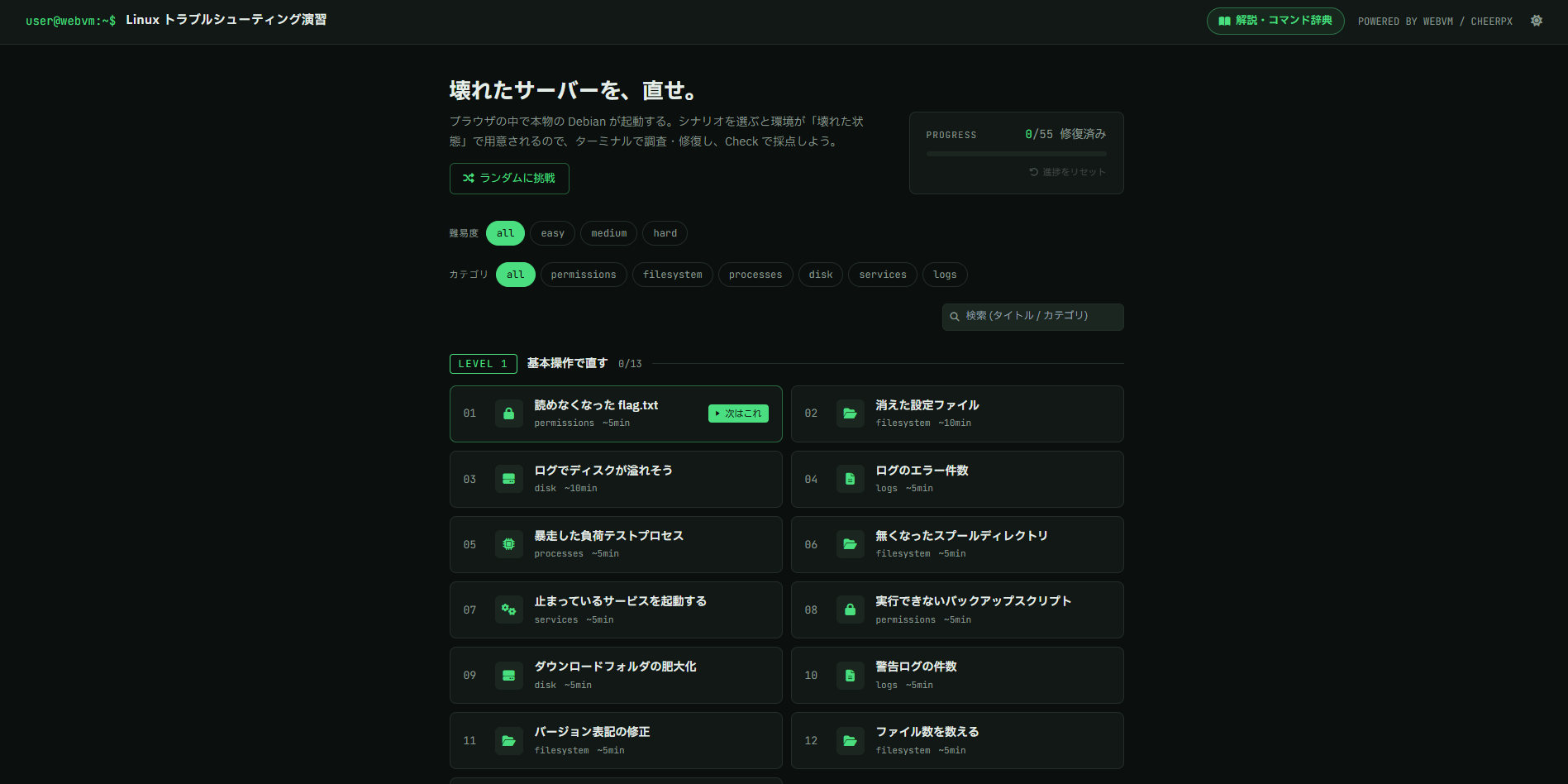Click the book icon in the 解説・コマンド辞典 button
The image size is (1568, 784).
[x=1224, y=21]
